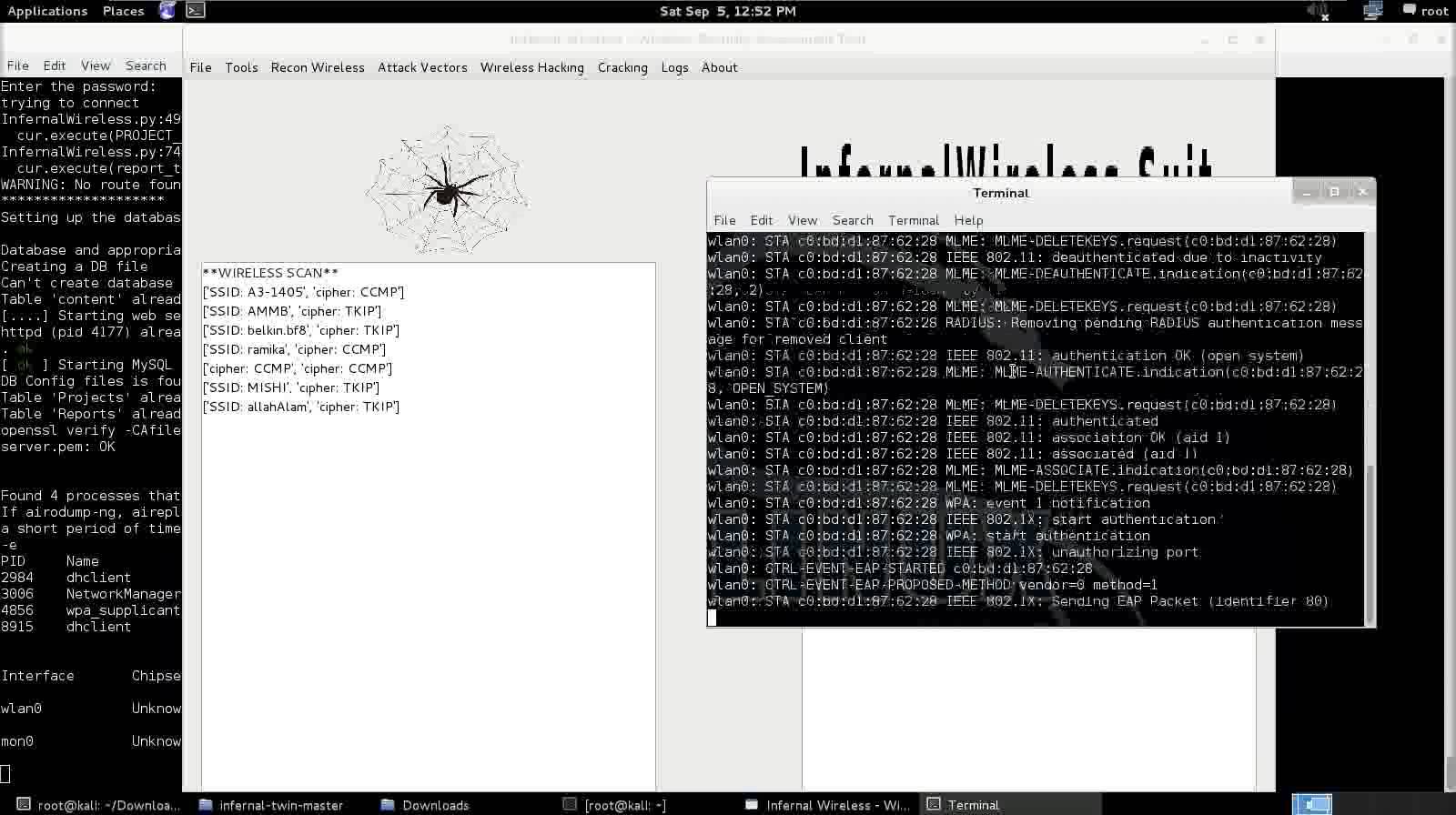
Task: Open Terminal menu in the front Terminal window
Action: 914,220
